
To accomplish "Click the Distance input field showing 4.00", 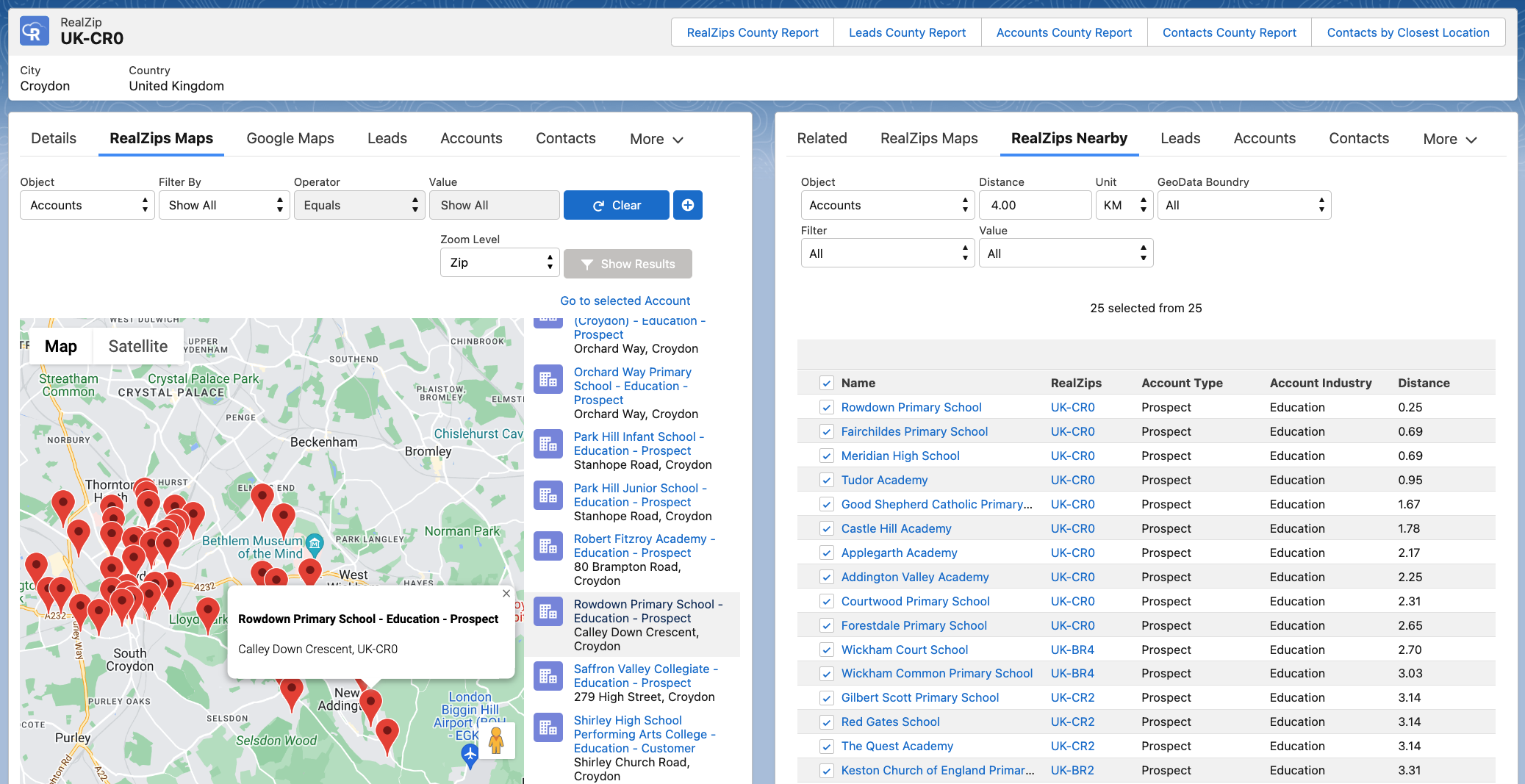I will tap(1035, 205).
